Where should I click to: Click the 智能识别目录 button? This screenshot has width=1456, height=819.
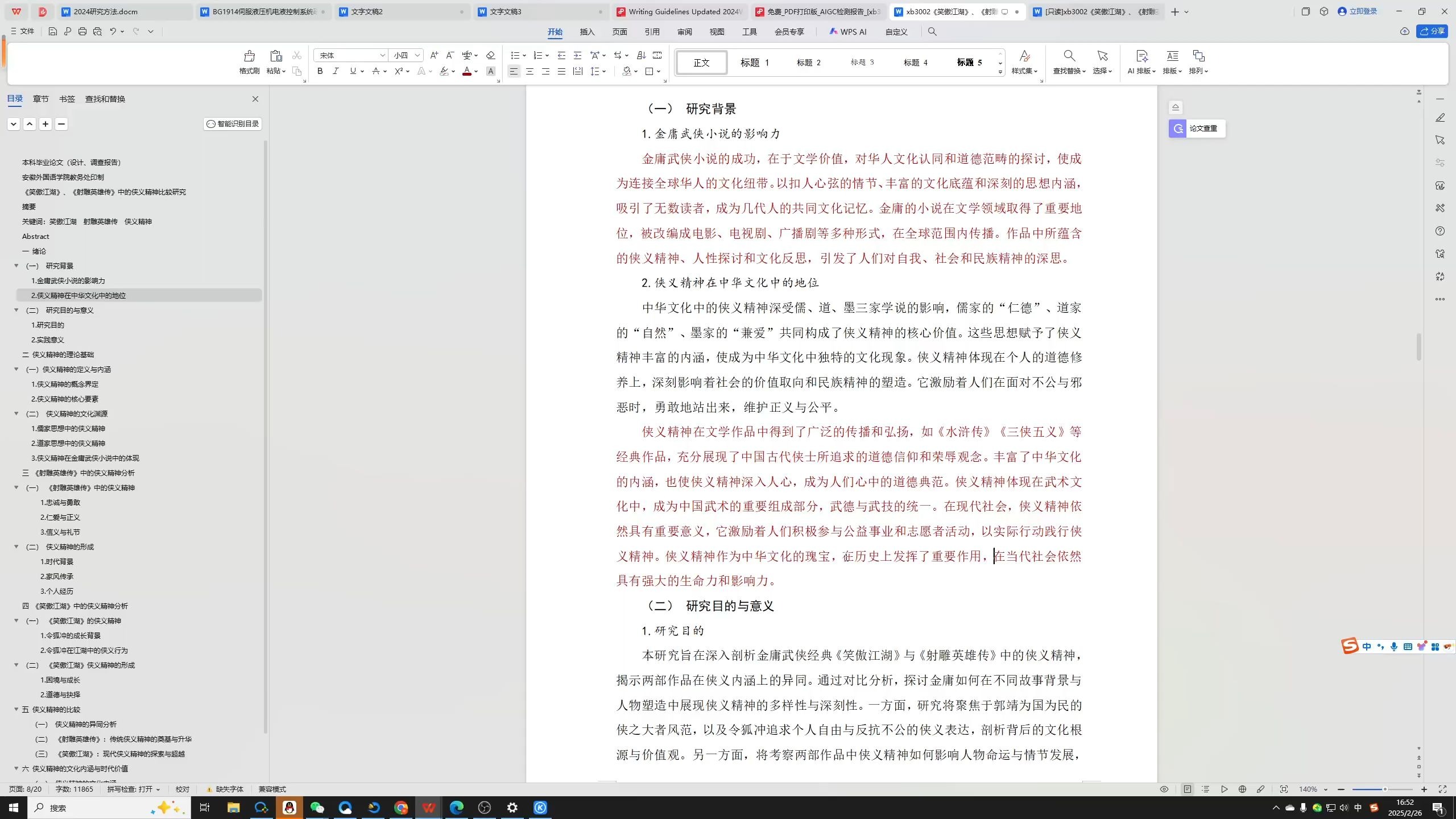233,124
